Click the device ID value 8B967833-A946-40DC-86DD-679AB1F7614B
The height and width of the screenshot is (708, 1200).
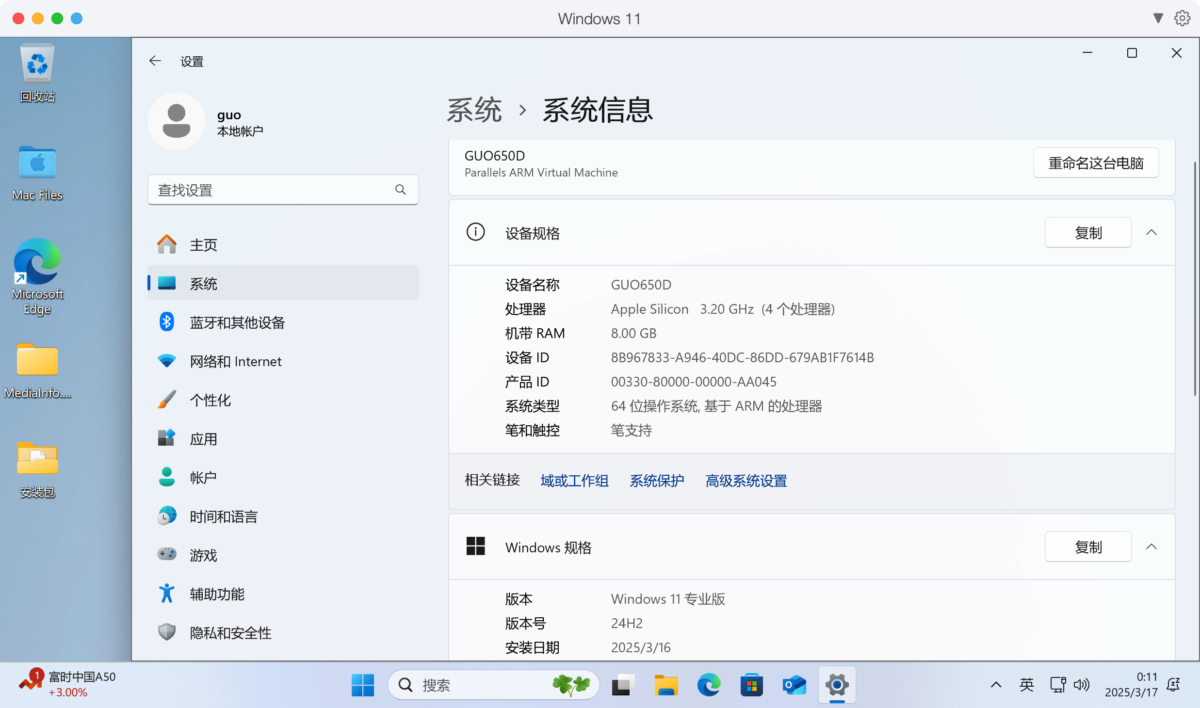pyautogui.click(x=743, y=357)
